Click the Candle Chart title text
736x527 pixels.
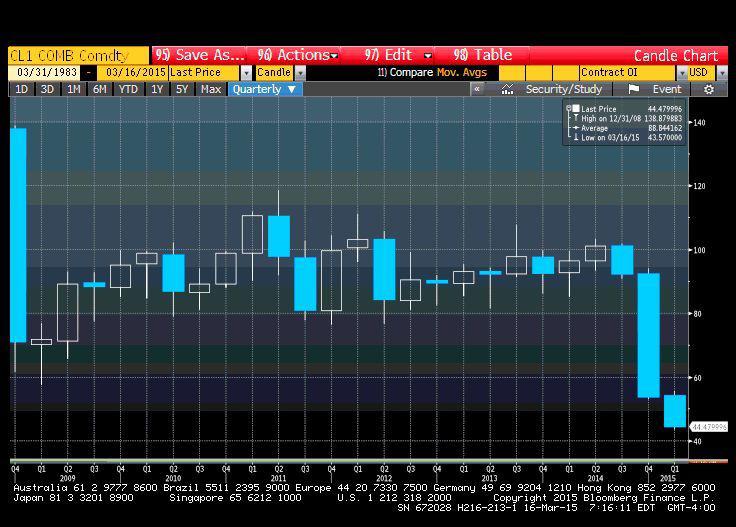pos(676,55)
